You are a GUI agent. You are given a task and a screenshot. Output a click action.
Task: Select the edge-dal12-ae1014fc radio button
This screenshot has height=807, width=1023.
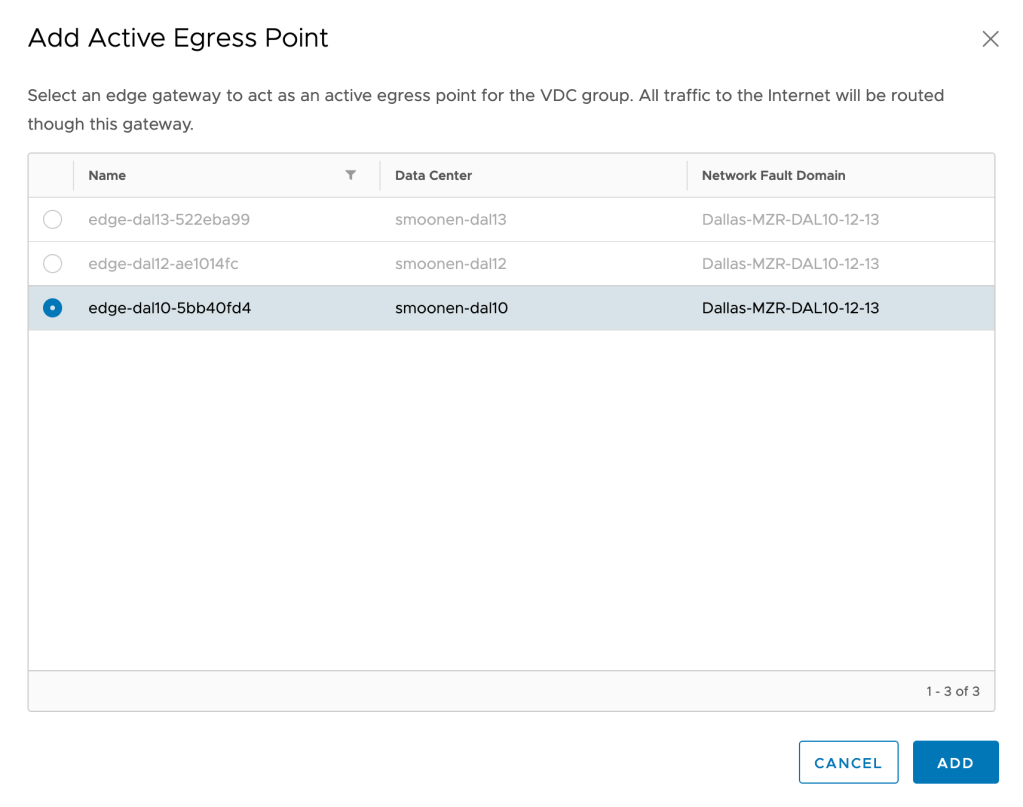[53, 264]
